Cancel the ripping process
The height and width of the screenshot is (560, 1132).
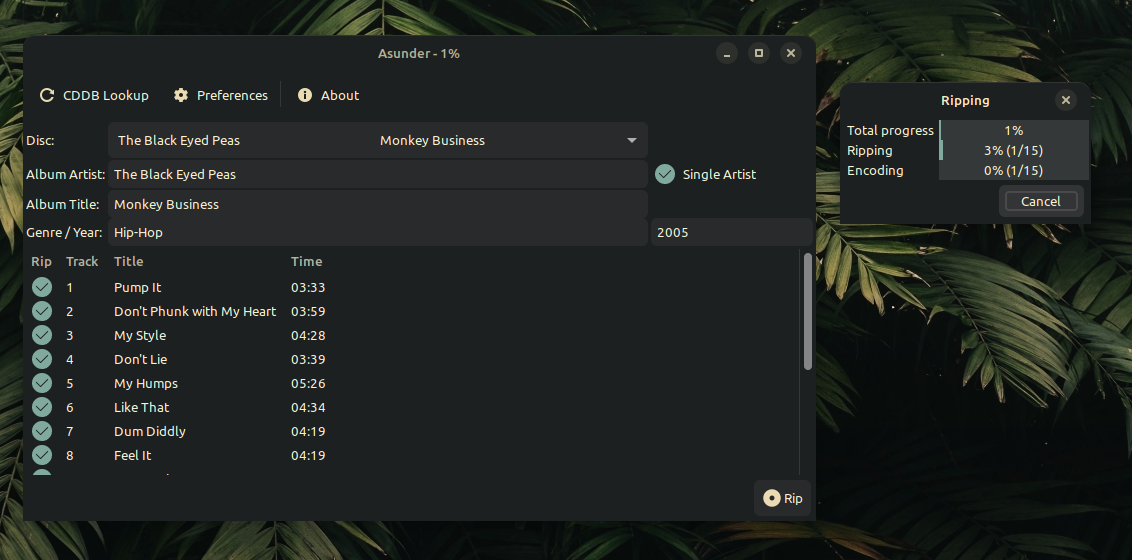1040,201
